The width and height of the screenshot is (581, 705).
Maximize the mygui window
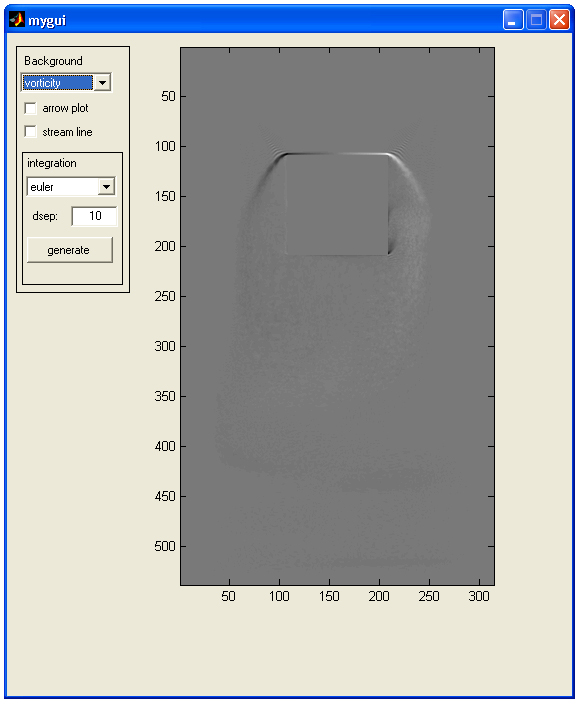[536, 20]
